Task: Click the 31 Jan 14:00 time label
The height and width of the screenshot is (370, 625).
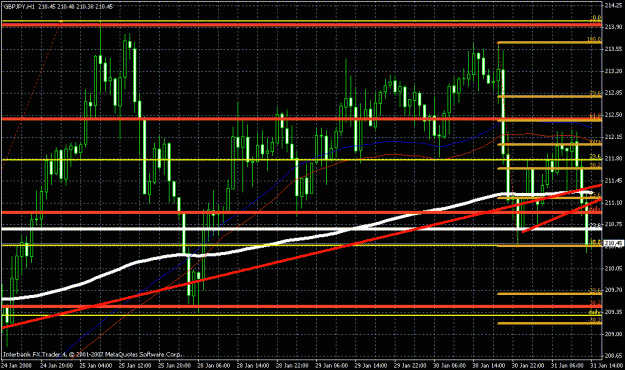Action: (x=606, y=366)
